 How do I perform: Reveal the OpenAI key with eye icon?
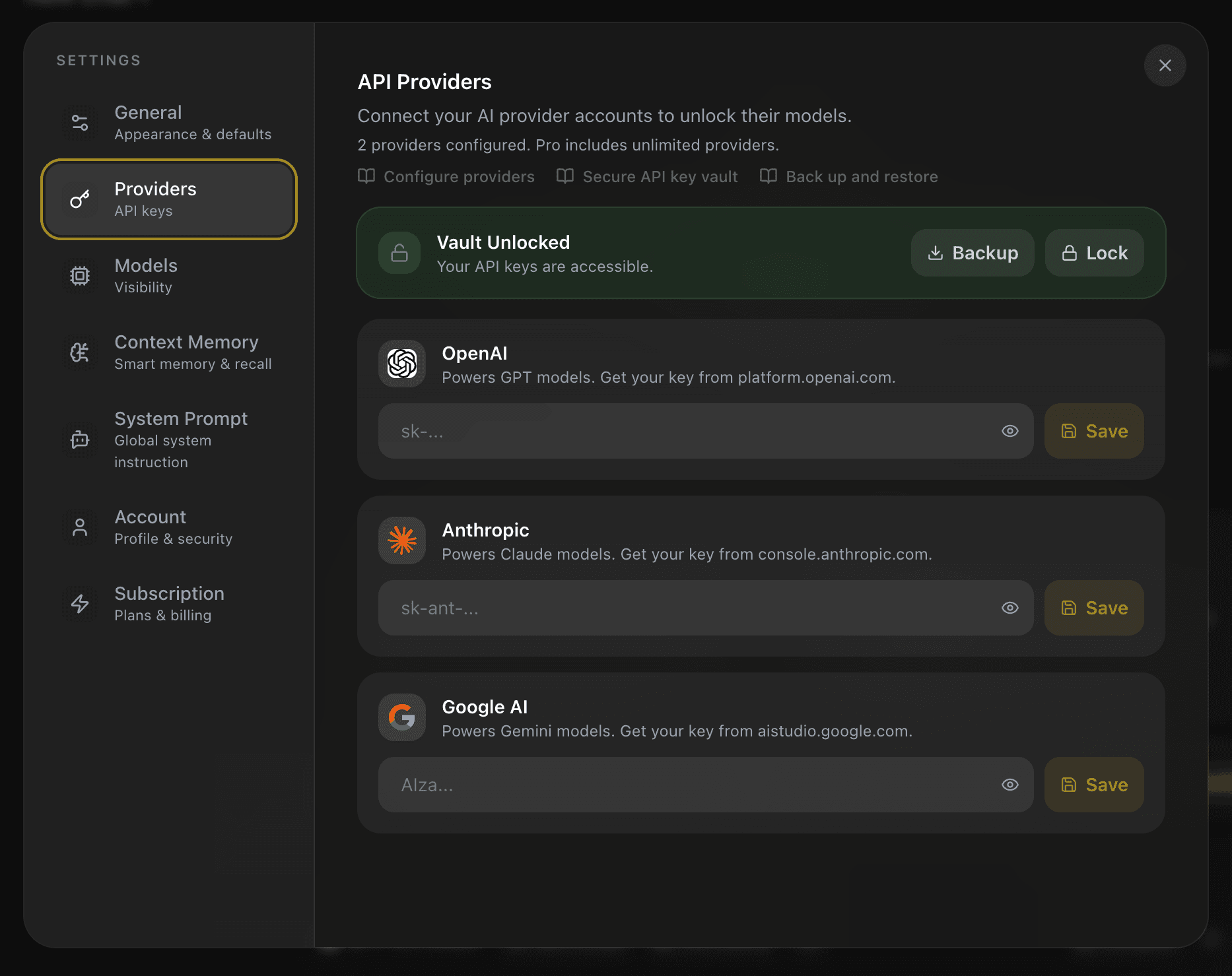click(x=1010, y=431)
